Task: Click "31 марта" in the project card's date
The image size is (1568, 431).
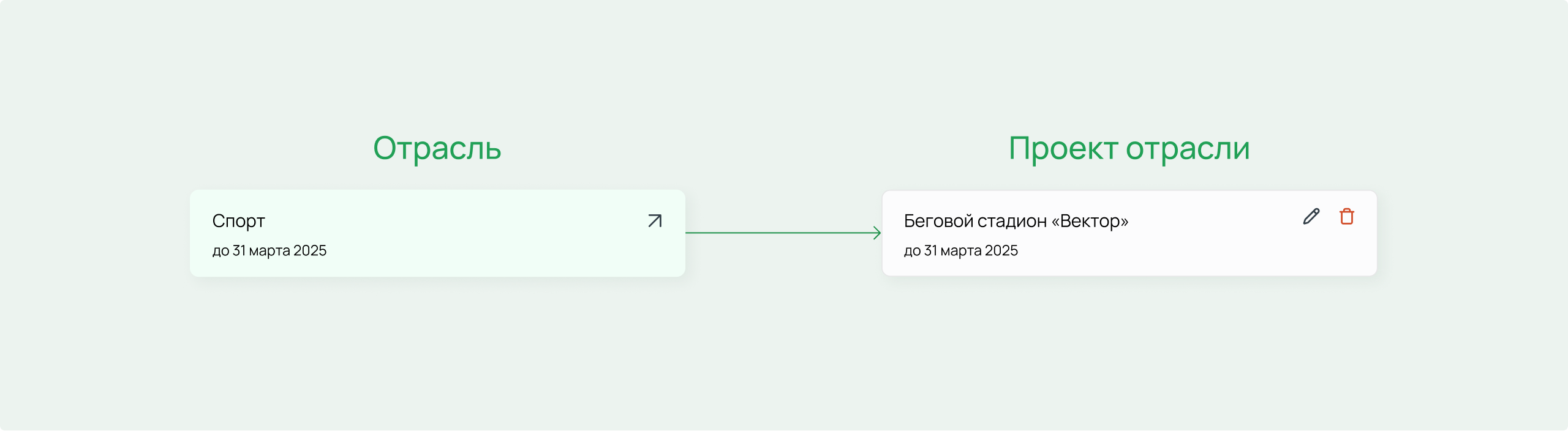Action: (952, 250)
